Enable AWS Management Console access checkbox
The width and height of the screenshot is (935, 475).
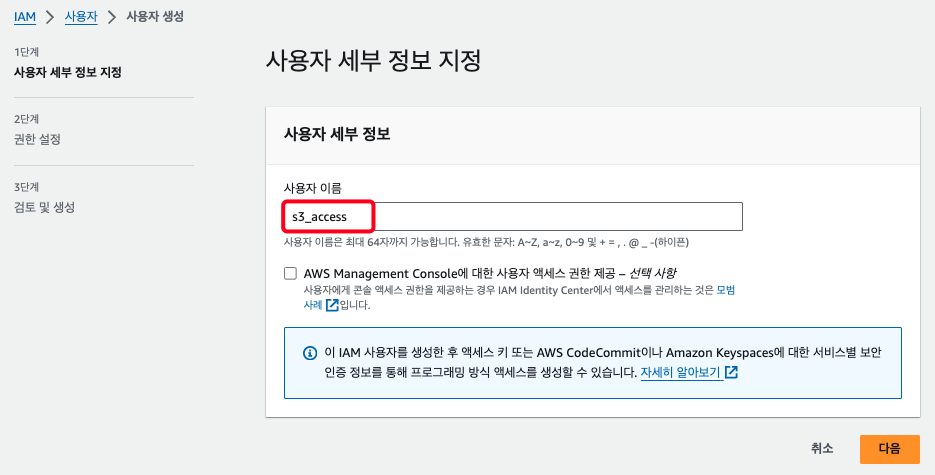pos(291,272)
